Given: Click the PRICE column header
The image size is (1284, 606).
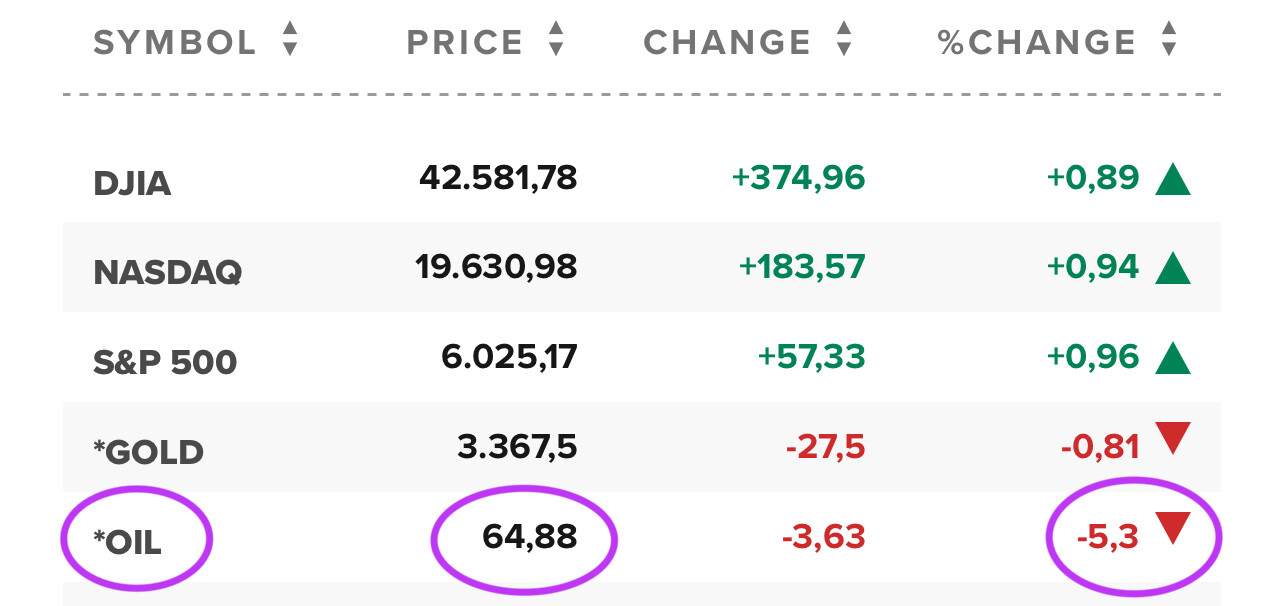Looking at the screenshot, I should point(465,42).
